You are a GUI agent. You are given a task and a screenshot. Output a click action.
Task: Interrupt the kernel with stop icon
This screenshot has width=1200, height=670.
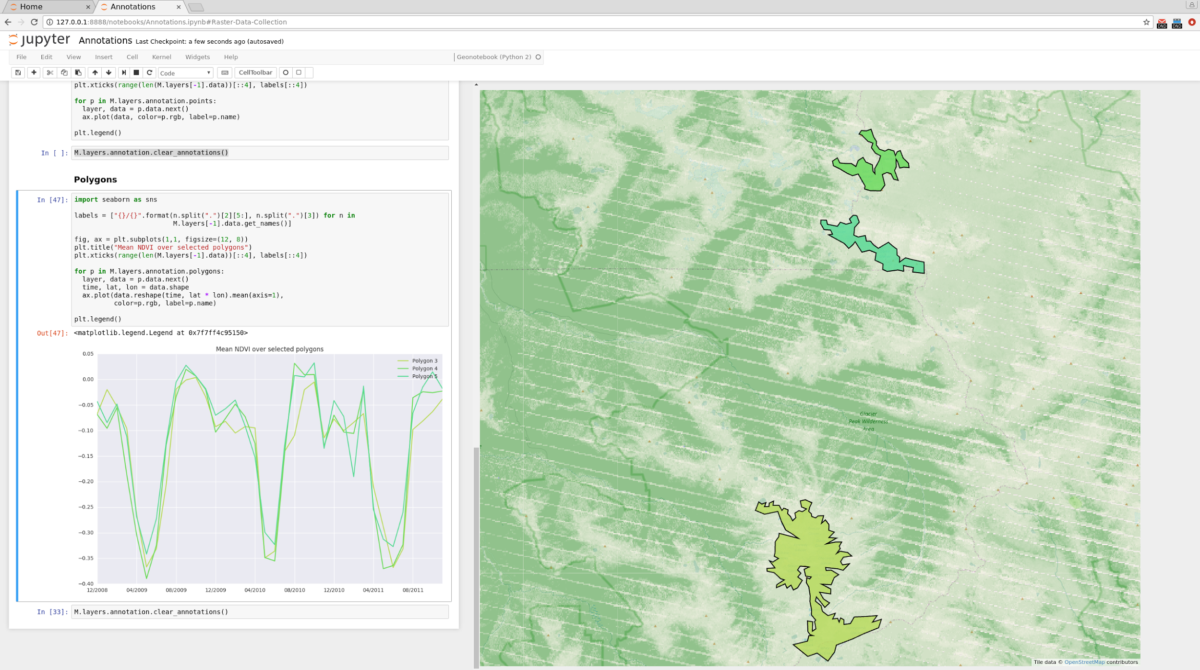[135, 72]
